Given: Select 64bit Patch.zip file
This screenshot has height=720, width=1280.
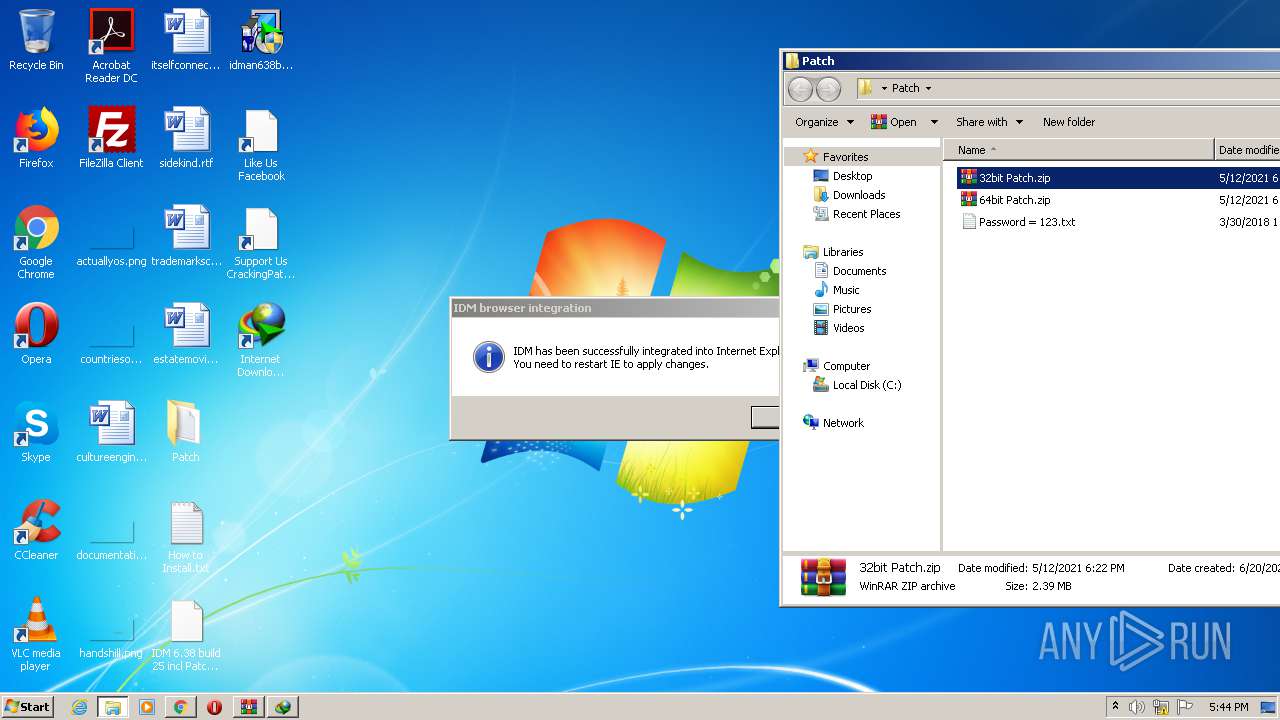Looking at the screenshot, I should [x=1005, y=200].
